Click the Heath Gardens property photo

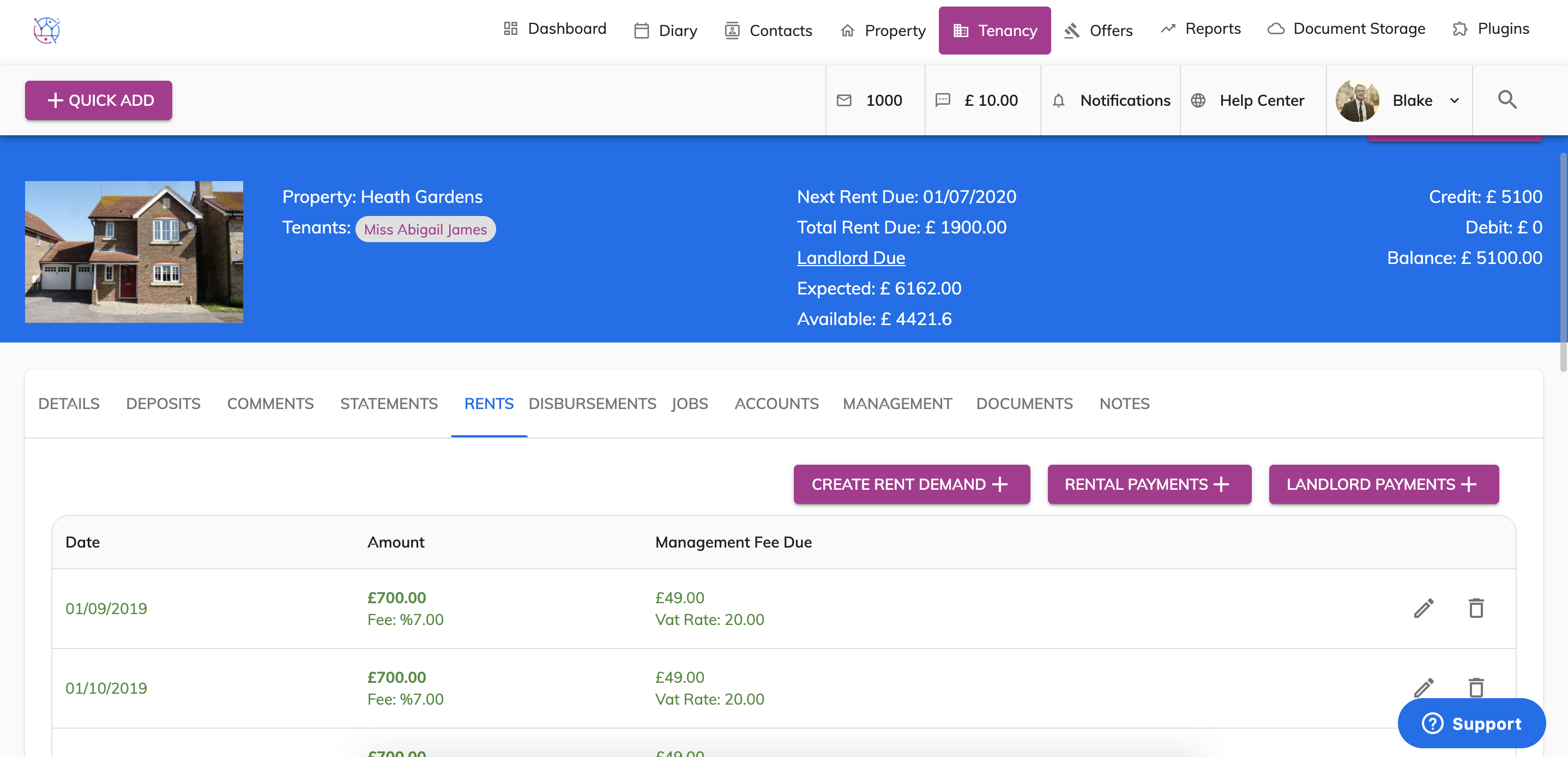pyautogui.click(x=134, y=251)
